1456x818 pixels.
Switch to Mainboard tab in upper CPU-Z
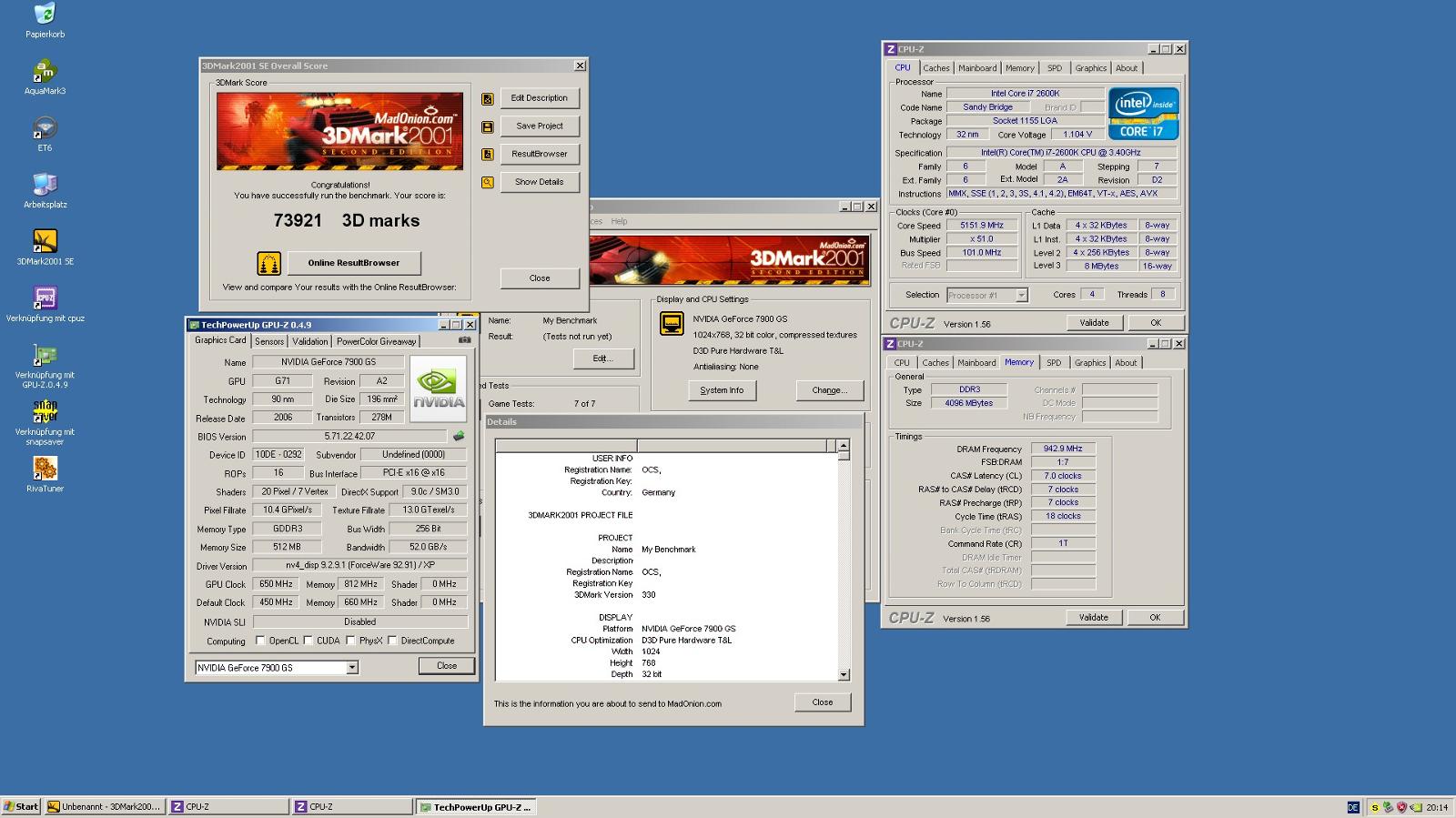[x=977, y=68]
